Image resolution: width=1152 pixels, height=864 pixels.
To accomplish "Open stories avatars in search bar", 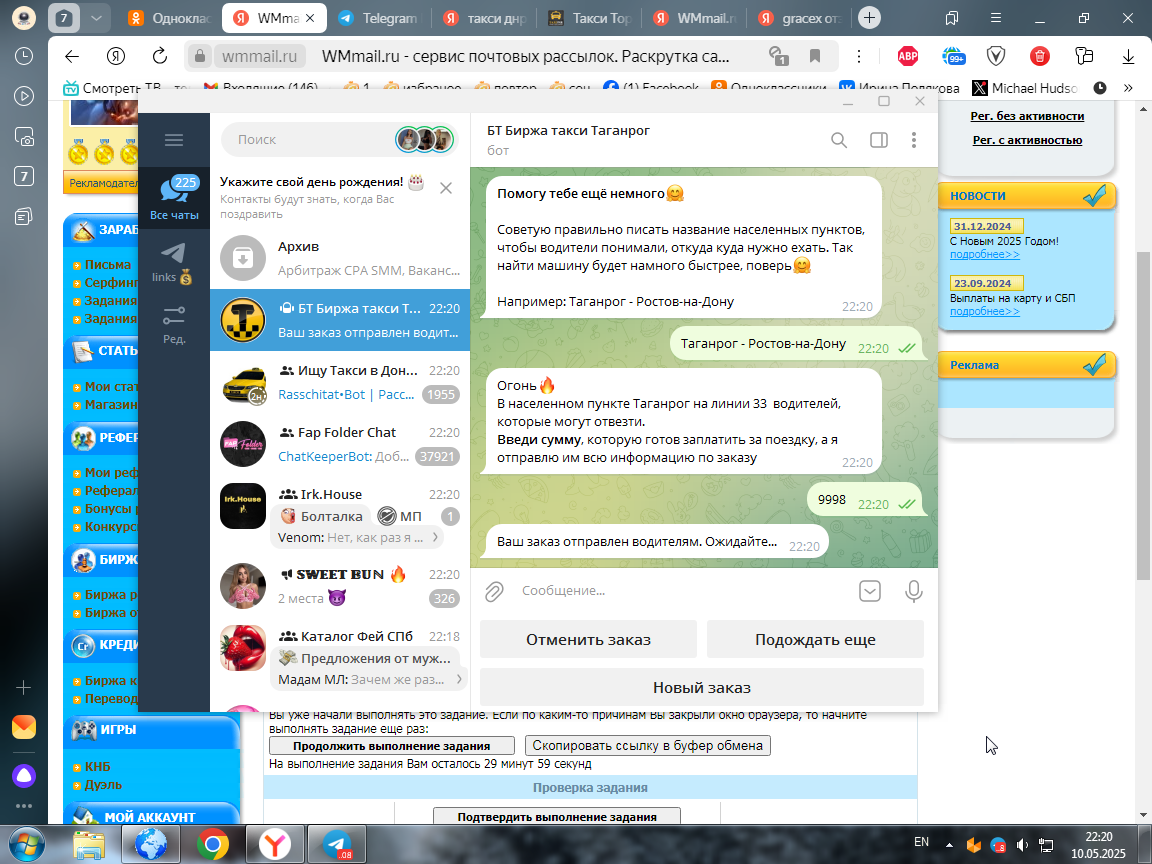I will pyautogui.click(x=425, y=140).
